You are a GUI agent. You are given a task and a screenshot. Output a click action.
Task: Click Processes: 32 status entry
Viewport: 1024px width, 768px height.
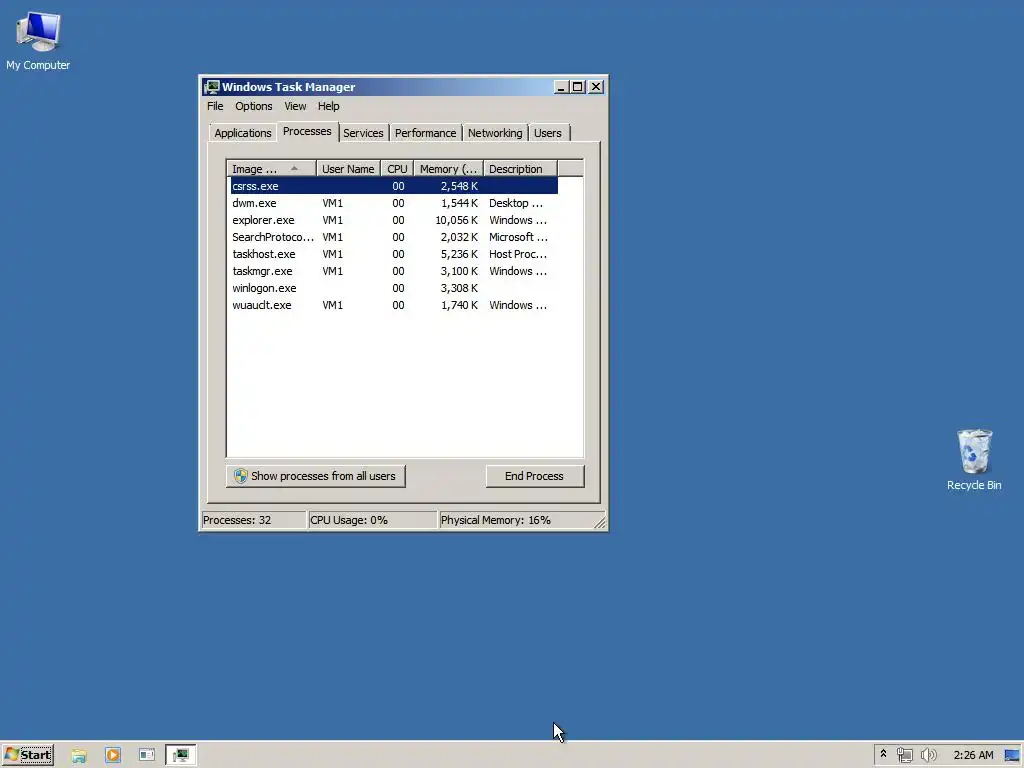tap(254, 520)
